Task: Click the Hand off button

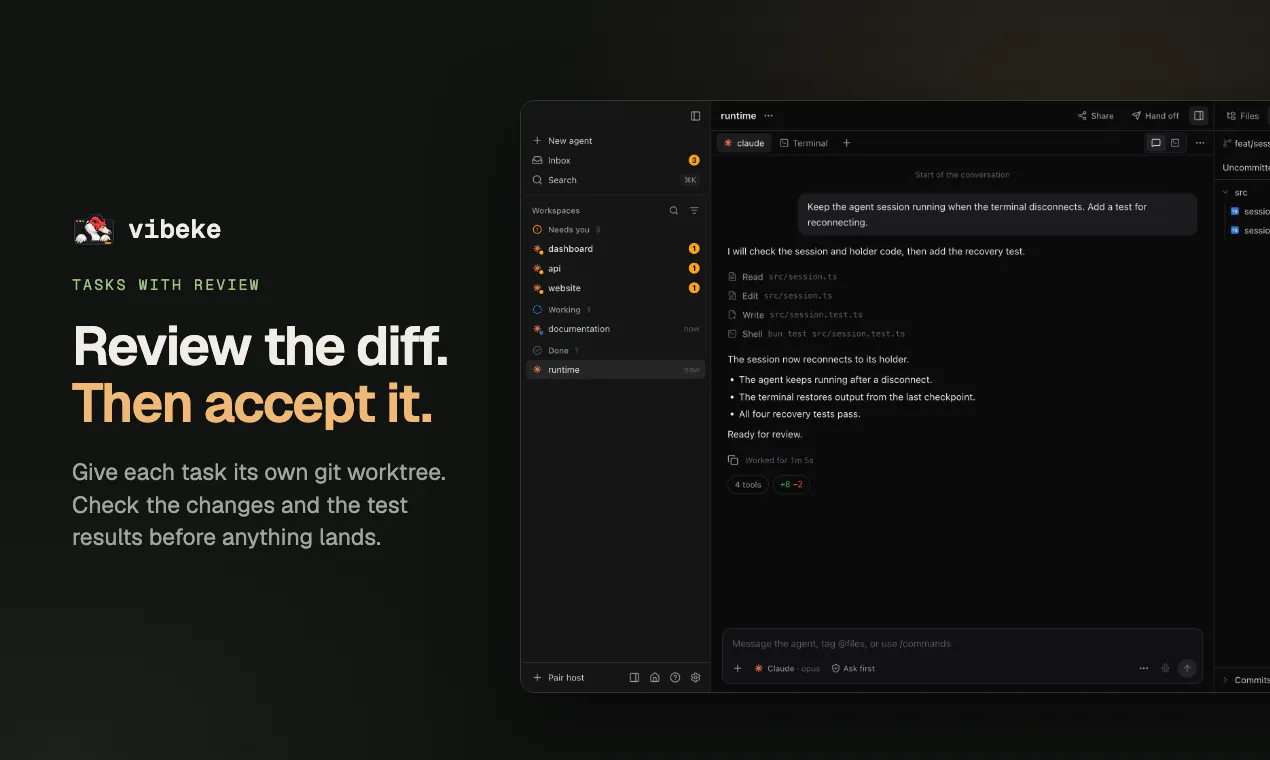Action: pos(1155,116)
